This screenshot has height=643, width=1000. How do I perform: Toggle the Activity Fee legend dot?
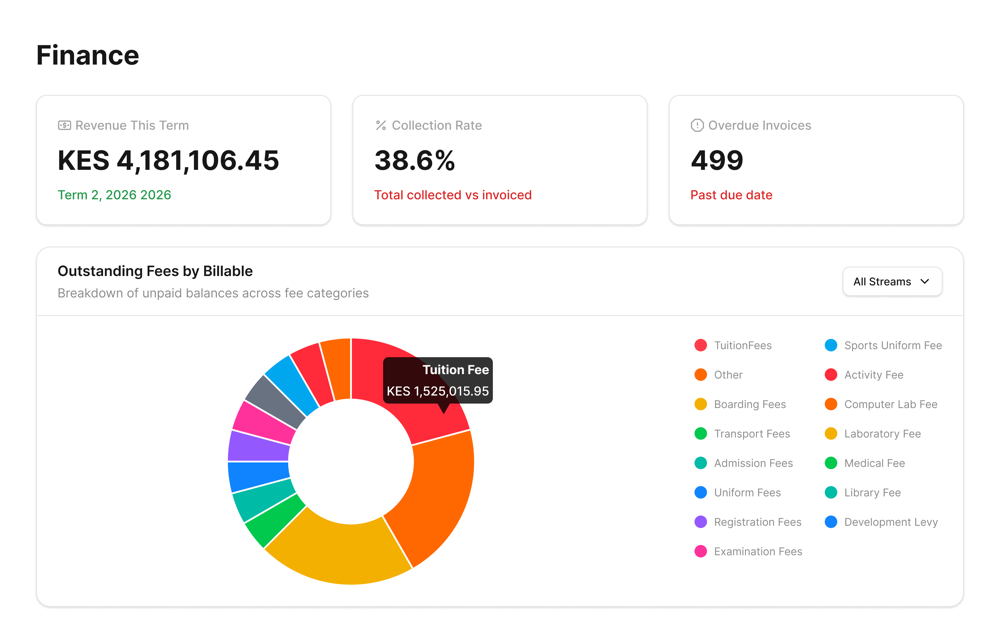point(830,374)
